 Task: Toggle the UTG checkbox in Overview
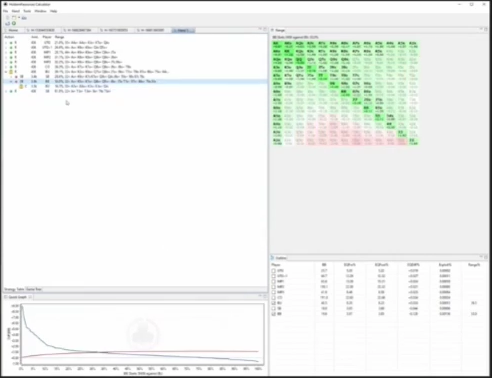274,271
